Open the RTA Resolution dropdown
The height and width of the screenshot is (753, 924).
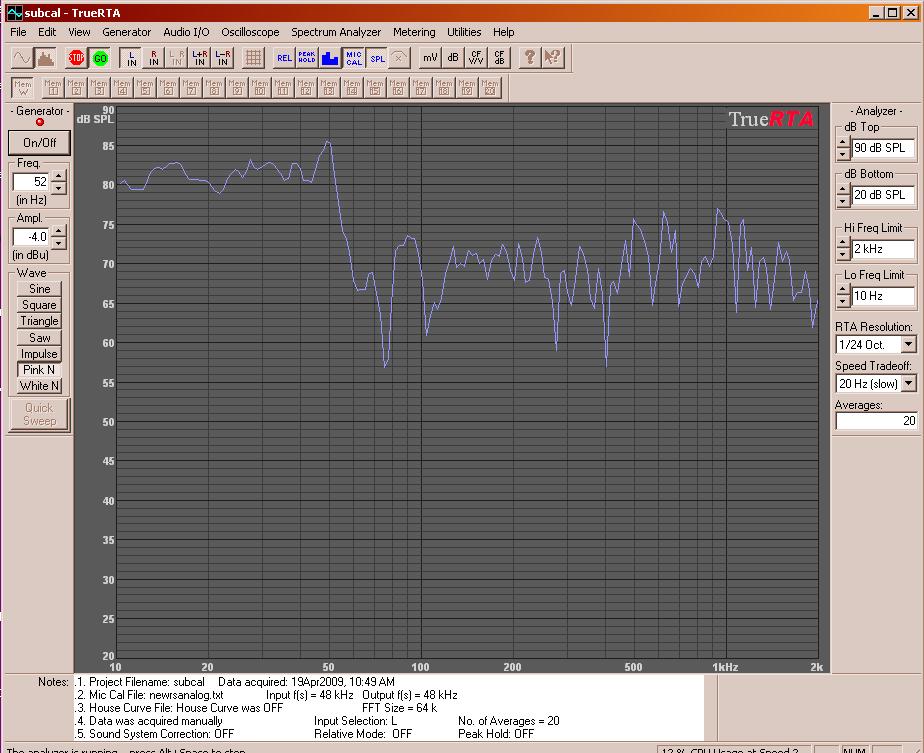click(x=908, y=345)
